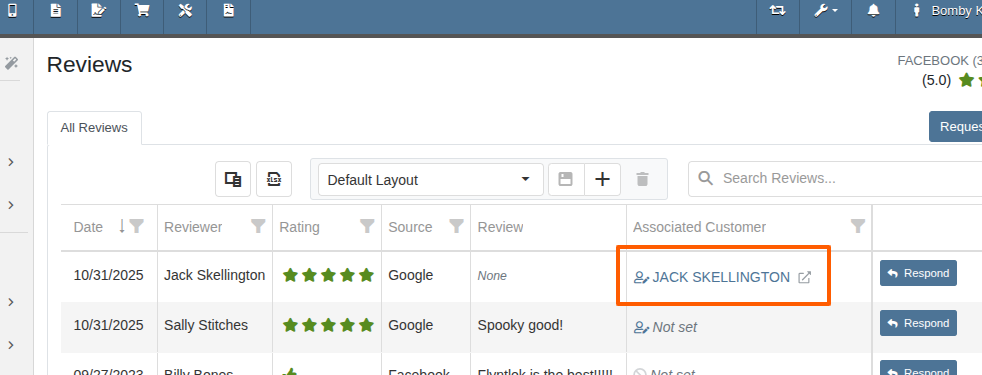Open the Source column filter
Viewport: 982px width, 375px height.
pos(457,226)
